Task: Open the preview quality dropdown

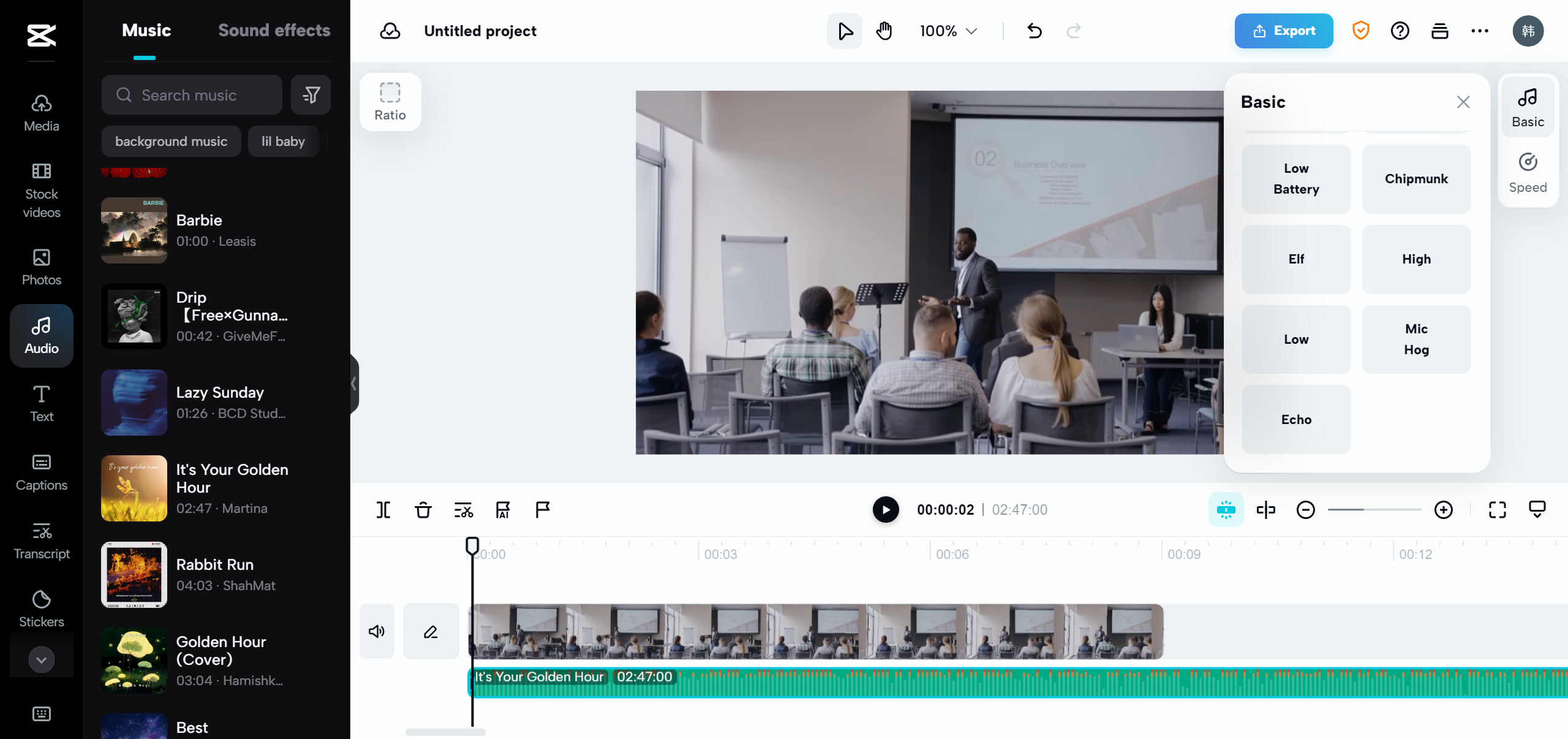Action: [1537, 509]
